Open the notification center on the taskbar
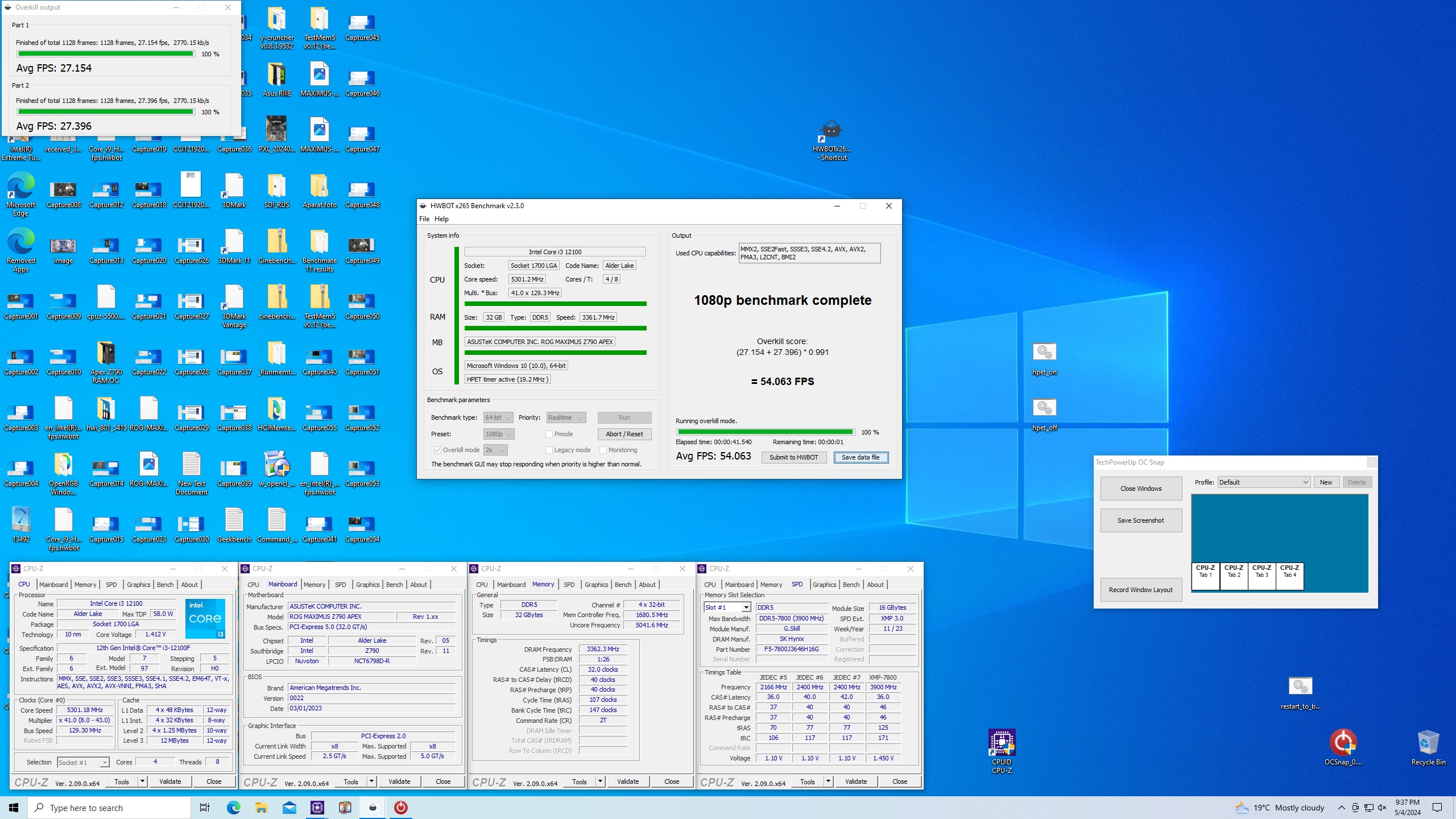The image size is (1456, 819). [1437, 808]
